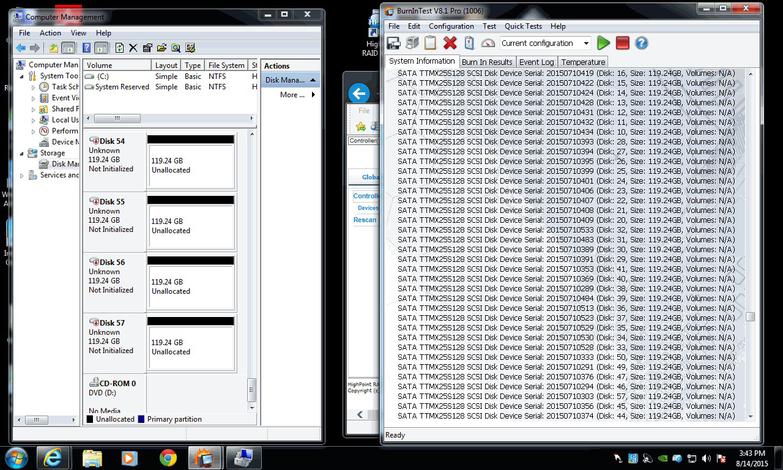This screenshot has width=783, height=470.
Task: Expand the Task Scheduler tree node
Action: point(33,87)
